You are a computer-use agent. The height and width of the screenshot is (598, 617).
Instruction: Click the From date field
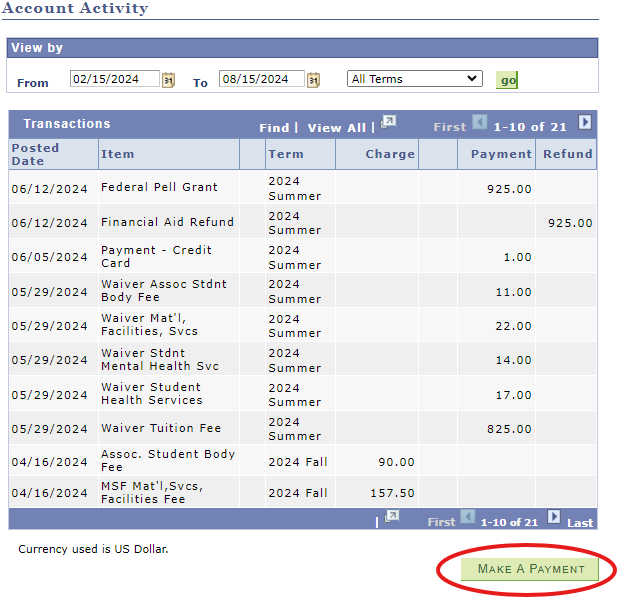(115, 79)
